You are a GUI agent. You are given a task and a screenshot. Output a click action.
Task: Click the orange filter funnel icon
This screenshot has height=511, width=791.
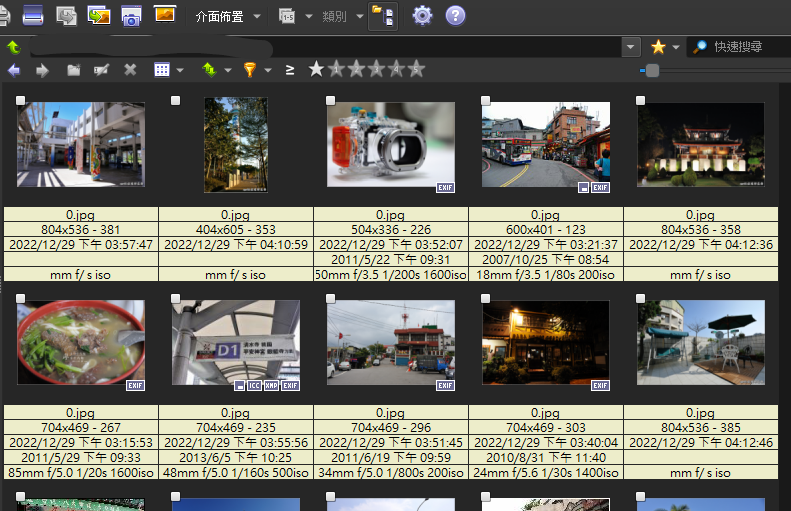pyautogui.click(x=250, y=70)
